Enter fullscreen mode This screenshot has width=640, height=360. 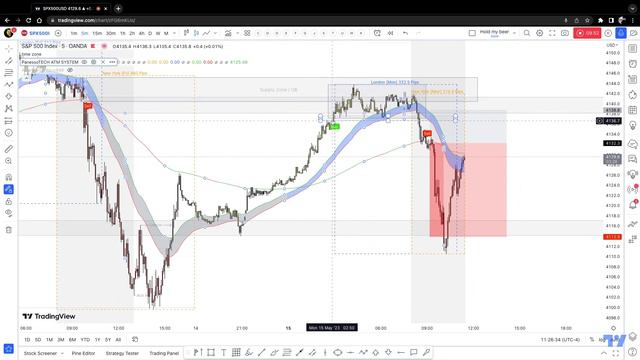point(552,33)
